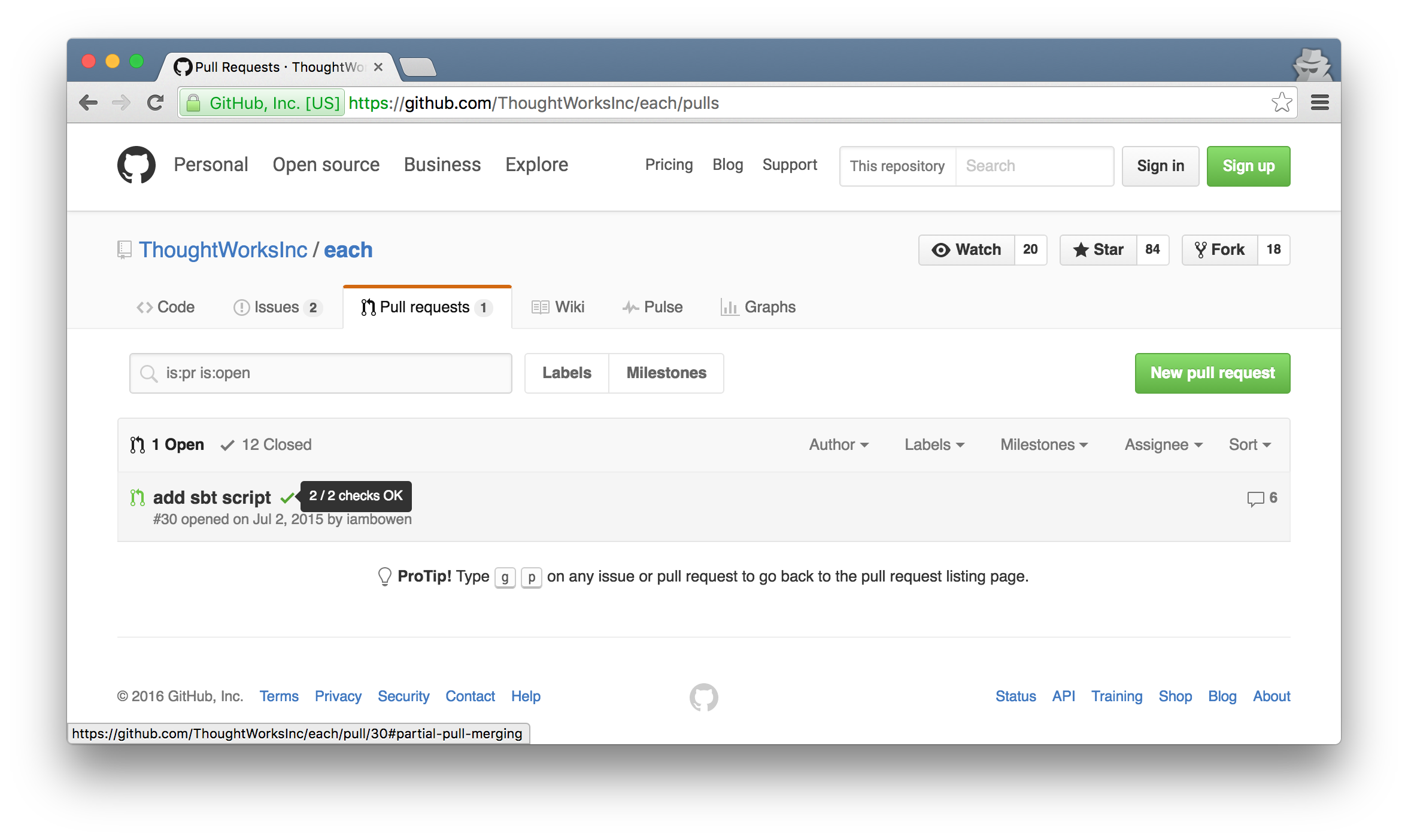Viewport: 1408px width, 840px height.
Task: Click the repository book icon beside ThoughtWorksInc
Action: click(124, 249)
